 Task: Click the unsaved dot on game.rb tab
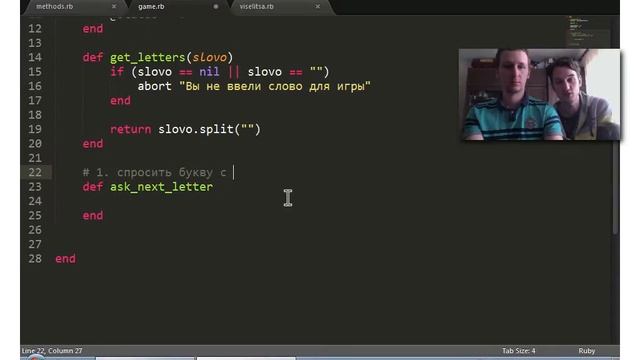point(216,7)
